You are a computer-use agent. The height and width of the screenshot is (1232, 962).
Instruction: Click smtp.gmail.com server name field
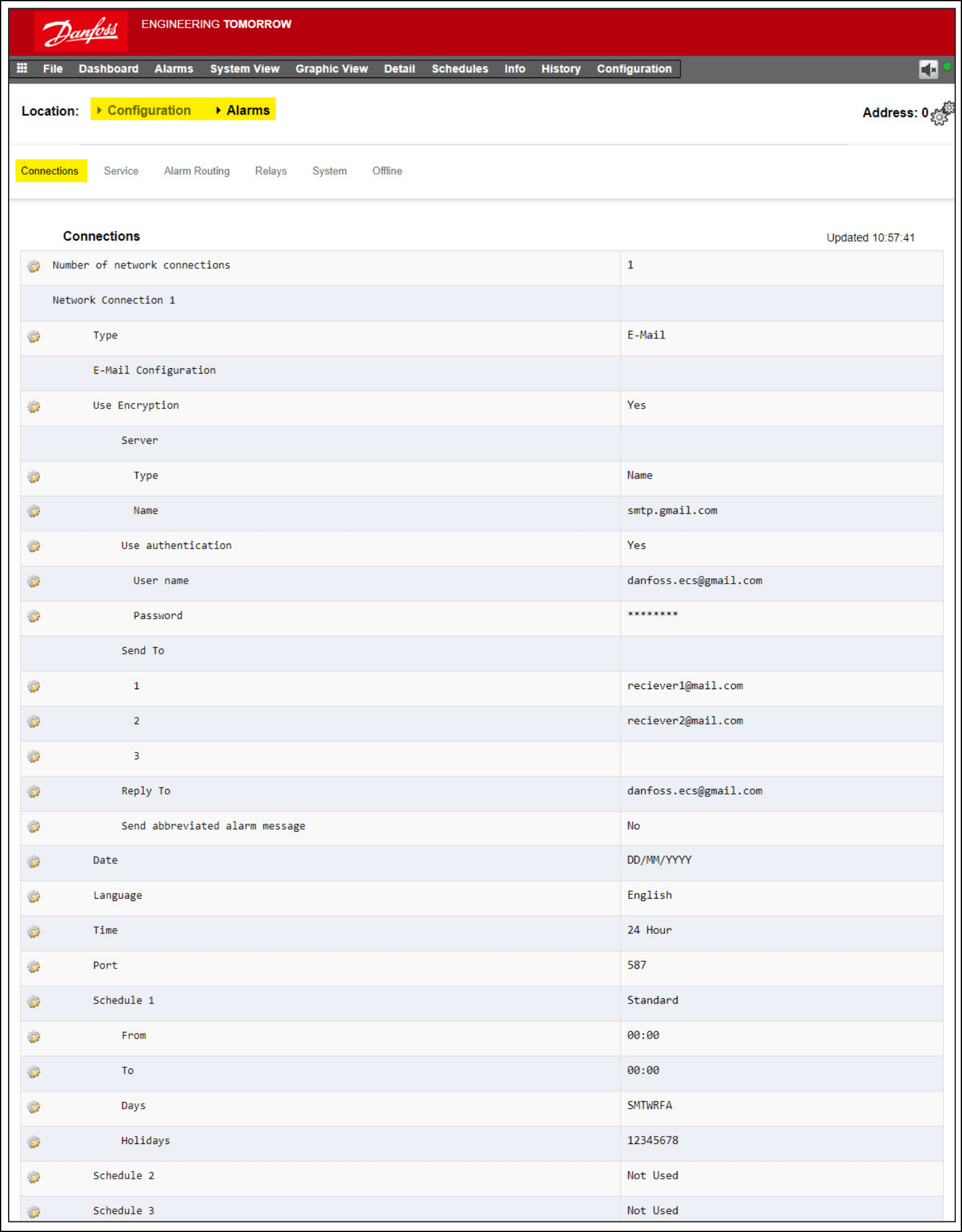coord(672,511)
